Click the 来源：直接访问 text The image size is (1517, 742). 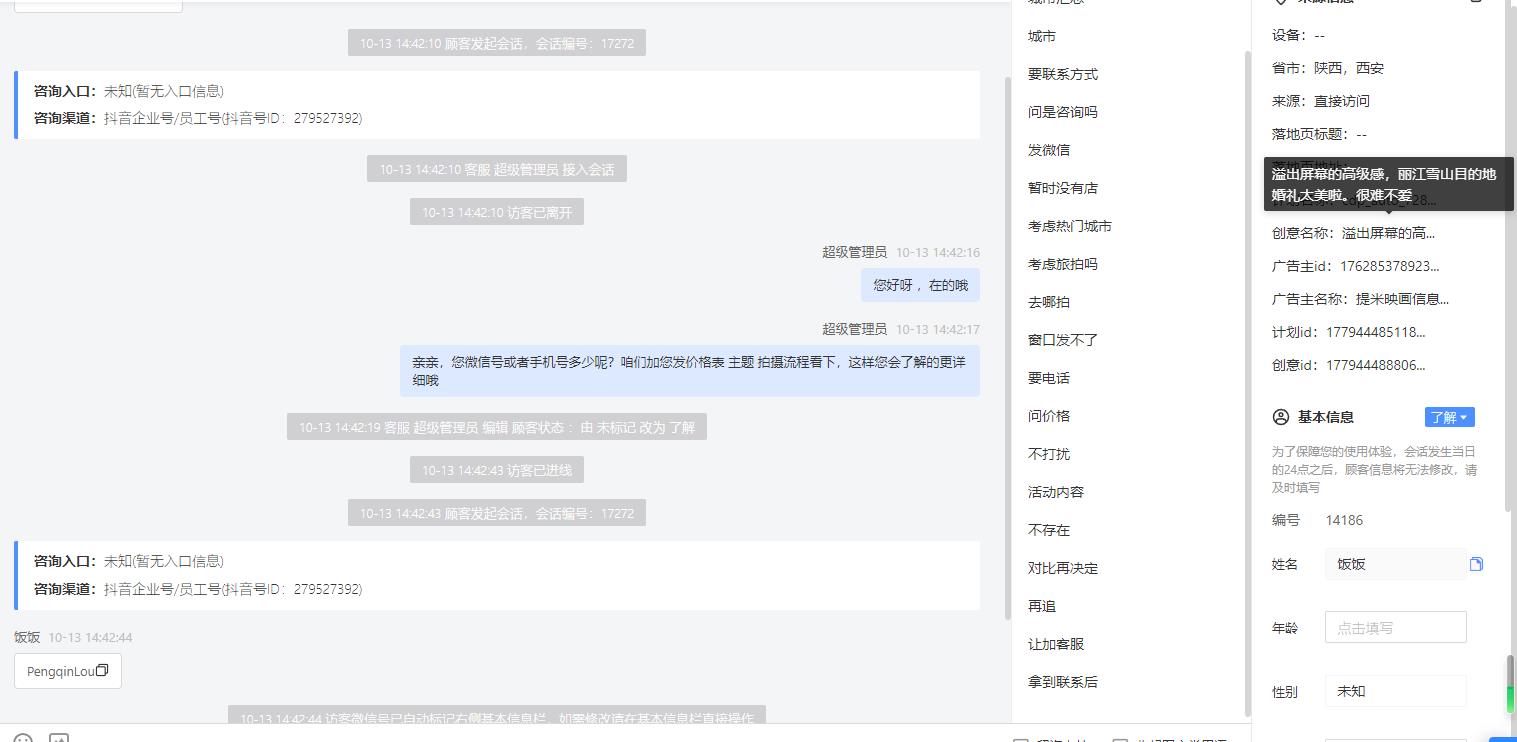coord(1321,101)
